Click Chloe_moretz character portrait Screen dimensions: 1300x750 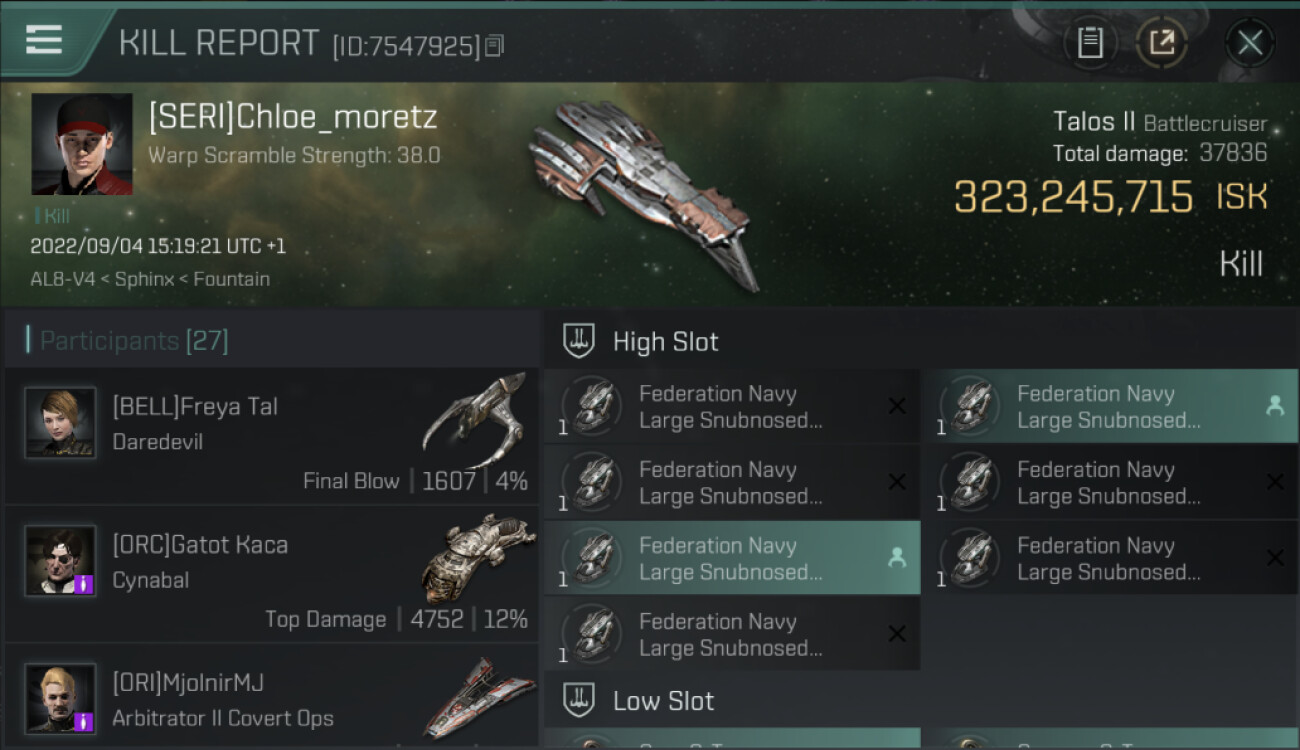pos(82,144)
